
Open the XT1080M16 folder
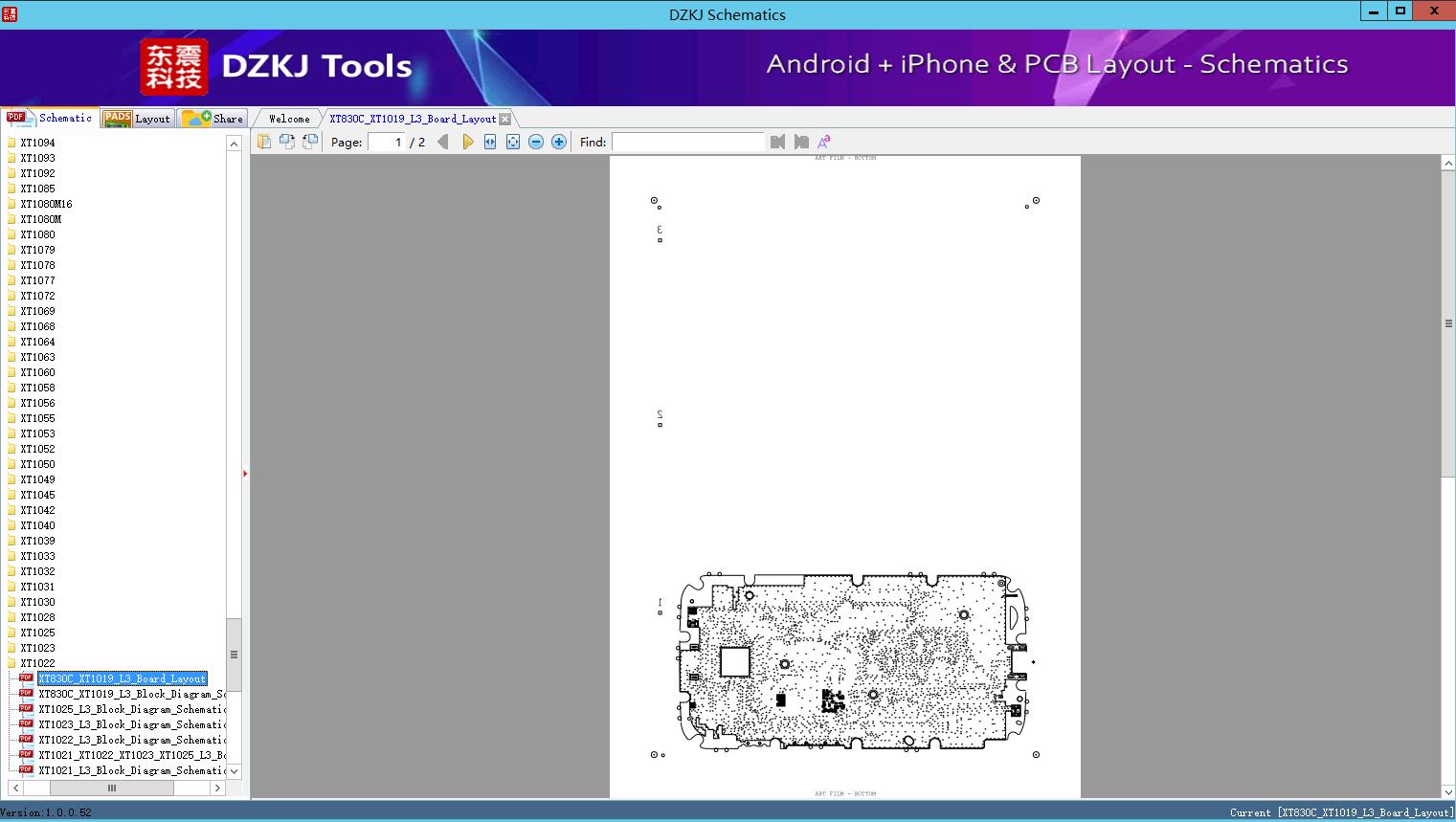46,204
